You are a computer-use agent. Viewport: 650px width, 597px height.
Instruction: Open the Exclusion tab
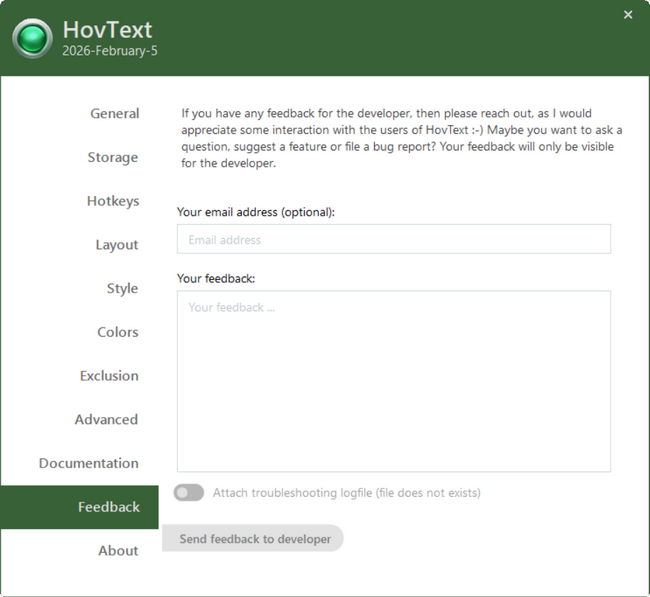(x=109, y=376)
